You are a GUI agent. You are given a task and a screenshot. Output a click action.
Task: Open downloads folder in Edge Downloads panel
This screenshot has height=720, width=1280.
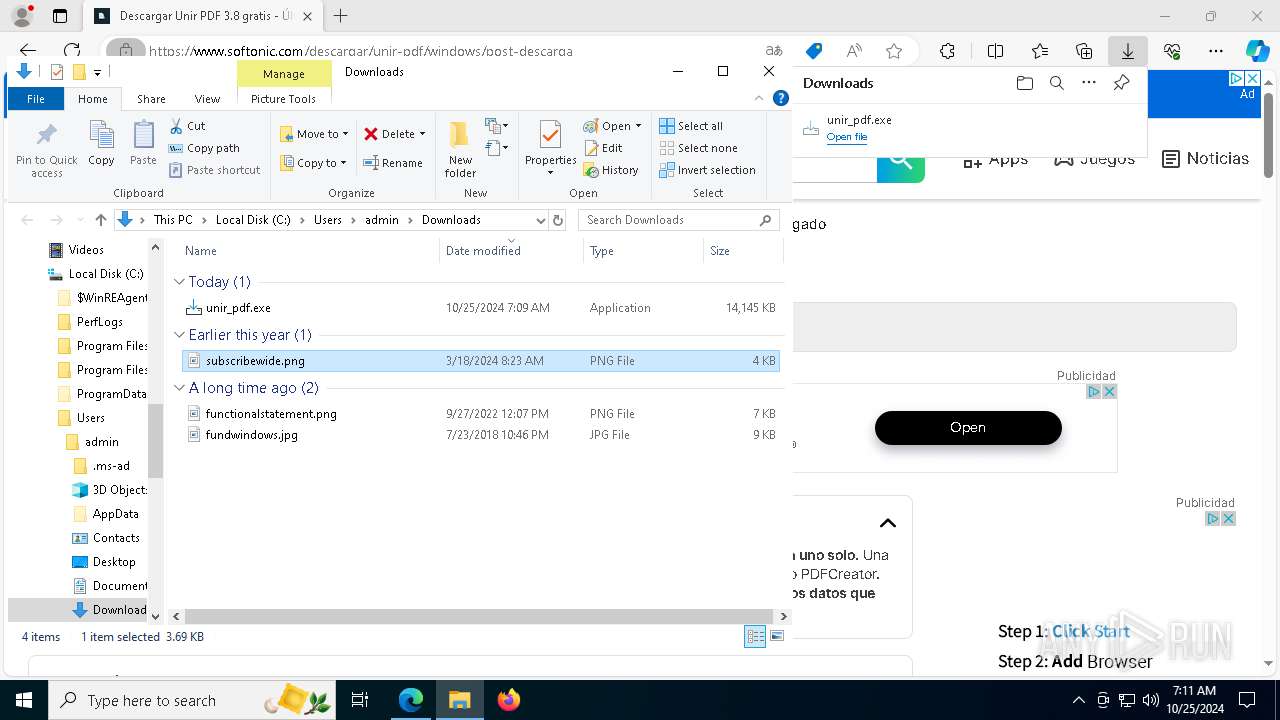[x=1024, y=83]
